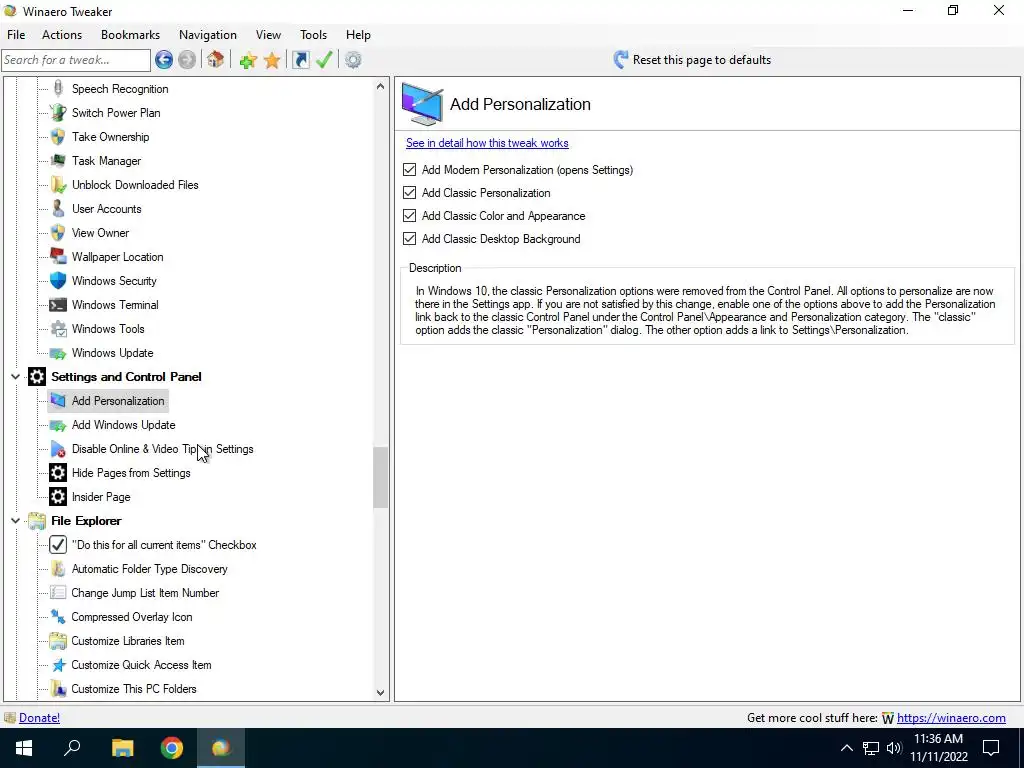The width and height of the screenshot is (1024, 768).
Task: Toggle Add Classic Personalization checkbox
Action: point(409,193)
